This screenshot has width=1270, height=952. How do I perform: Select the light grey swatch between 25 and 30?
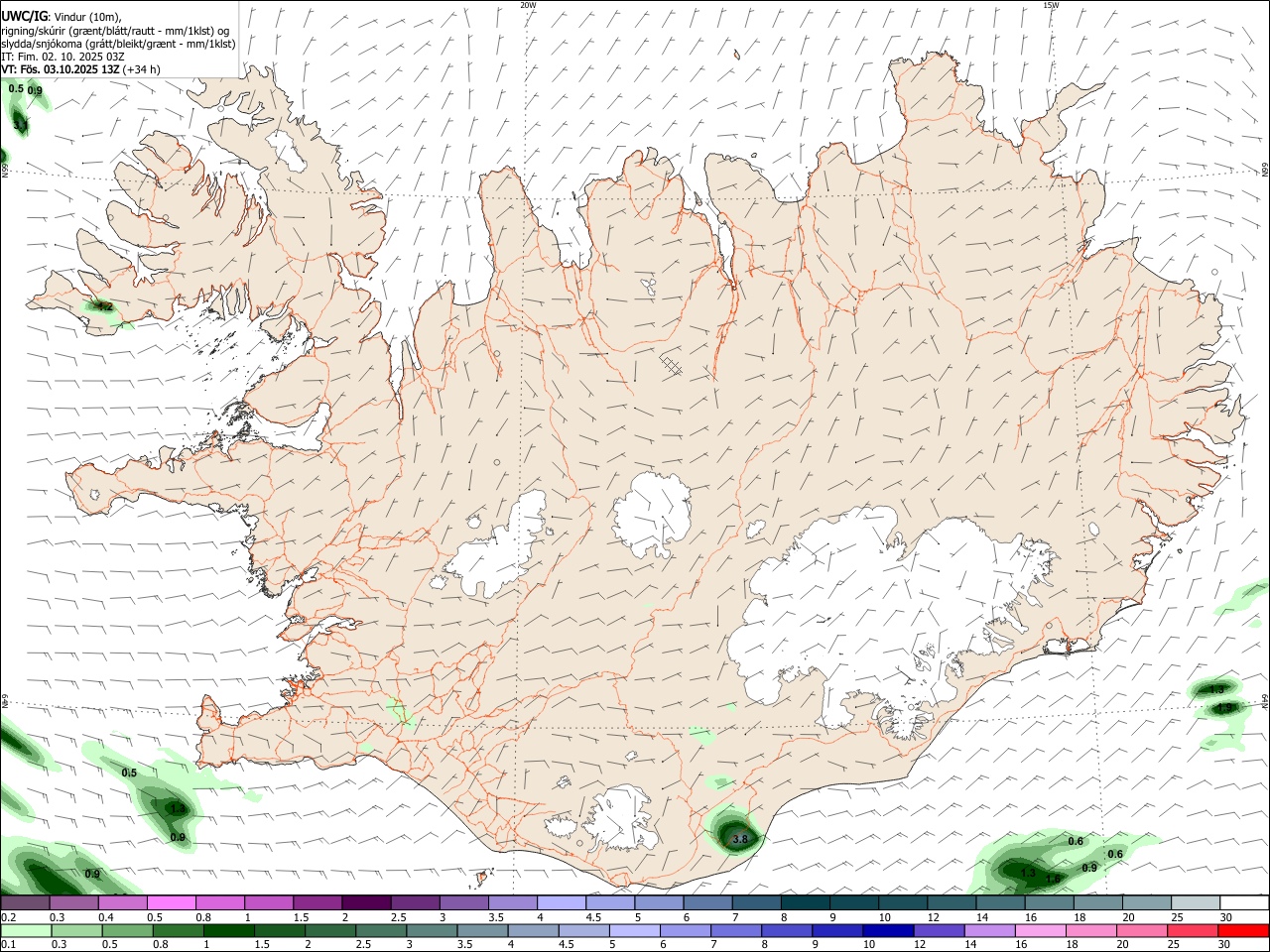click(x=1196, y=902)
